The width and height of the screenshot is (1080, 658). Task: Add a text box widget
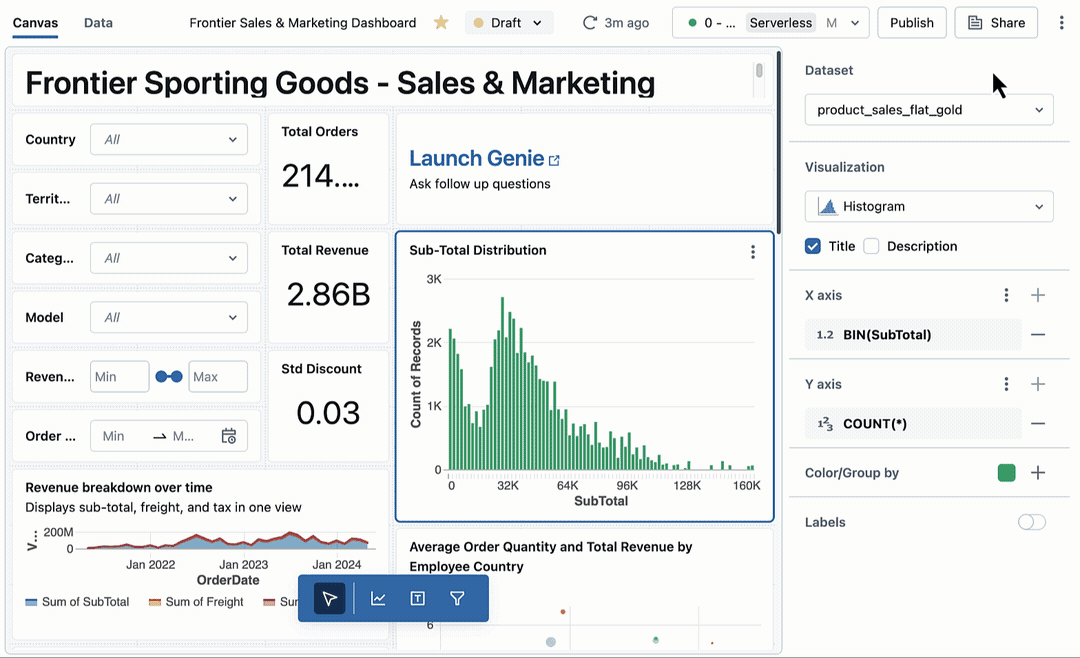417,599
